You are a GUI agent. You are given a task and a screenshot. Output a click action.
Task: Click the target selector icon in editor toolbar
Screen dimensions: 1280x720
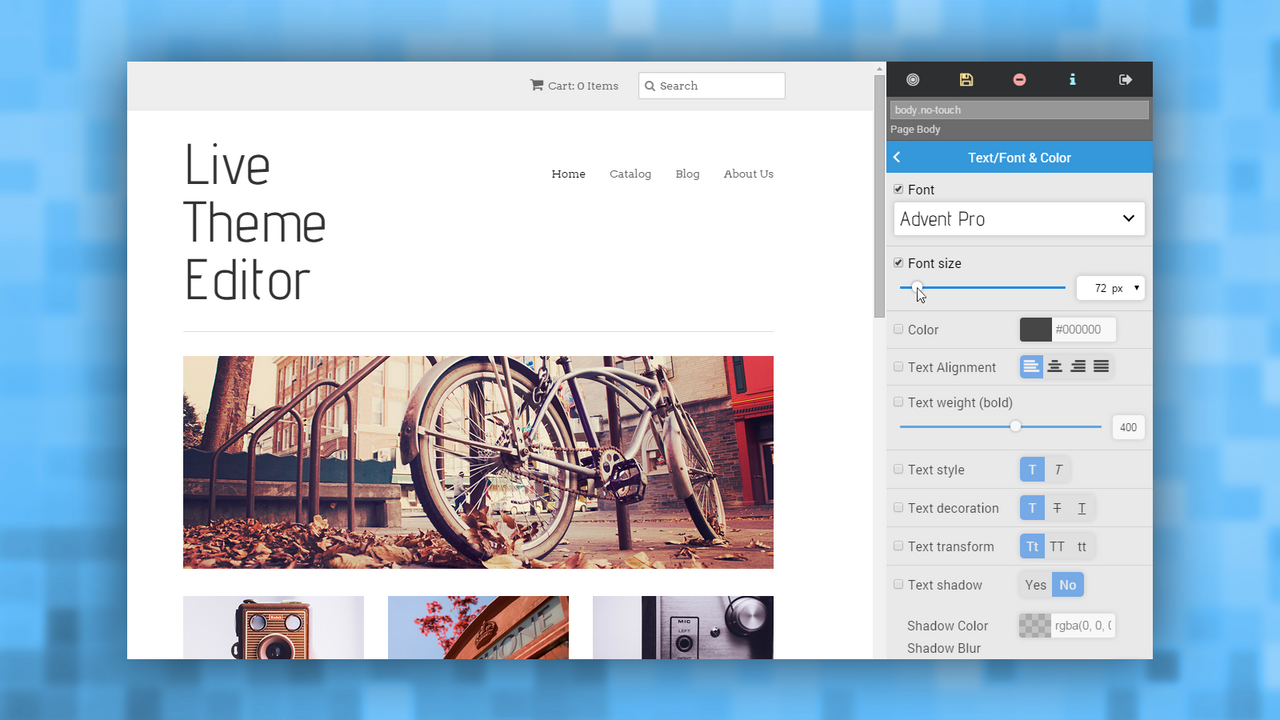pos(912,80)
